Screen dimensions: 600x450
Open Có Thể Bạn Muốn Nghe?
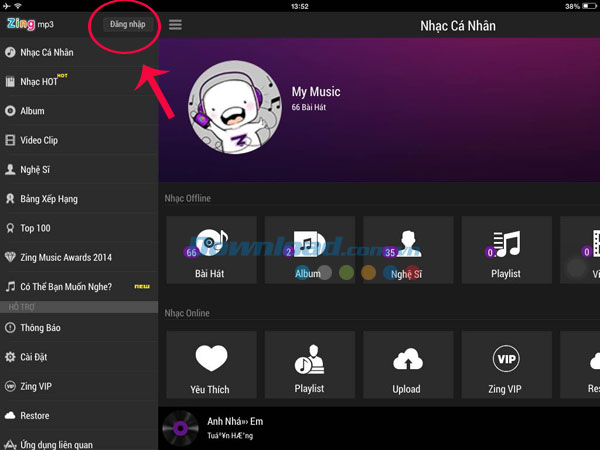point(79,287)
